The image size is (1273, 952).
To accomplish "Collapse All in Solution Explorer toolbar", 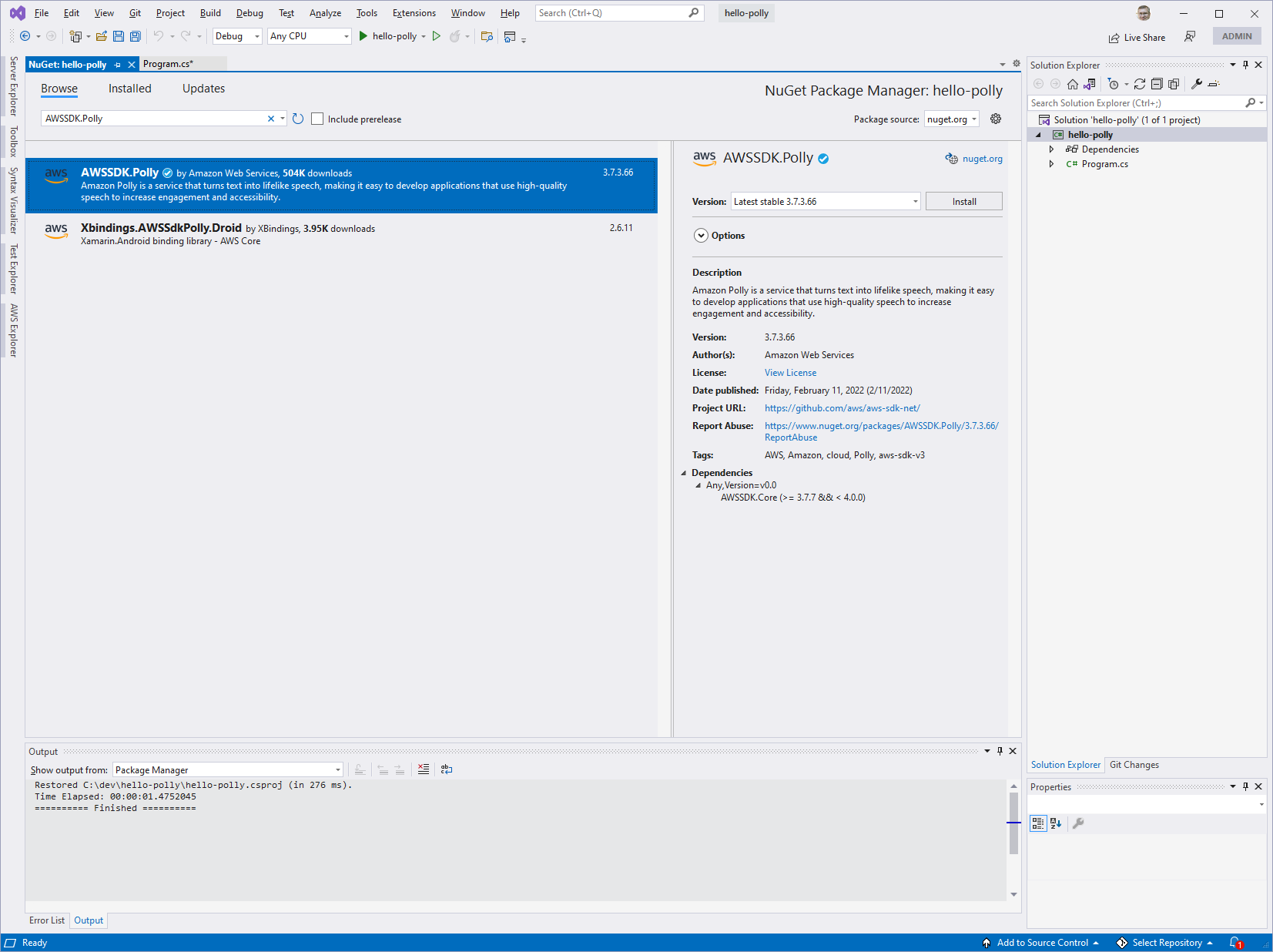I will pyautogui.click(x=1157, y=84).
